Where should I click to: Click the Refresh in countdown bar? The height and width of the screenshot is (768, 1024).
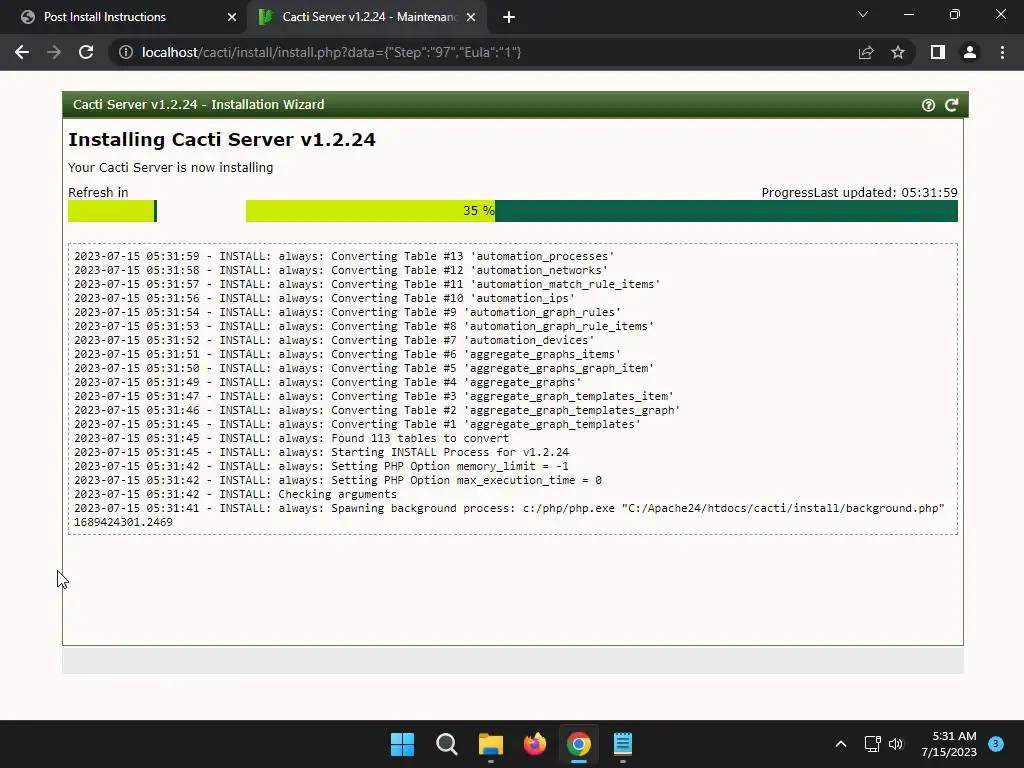112,211
